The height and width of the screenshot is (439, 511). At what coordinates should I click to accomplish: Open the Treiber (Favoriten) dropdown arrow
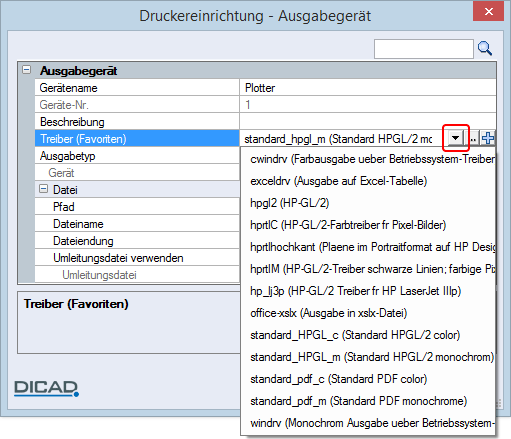(x=455, y=138)
